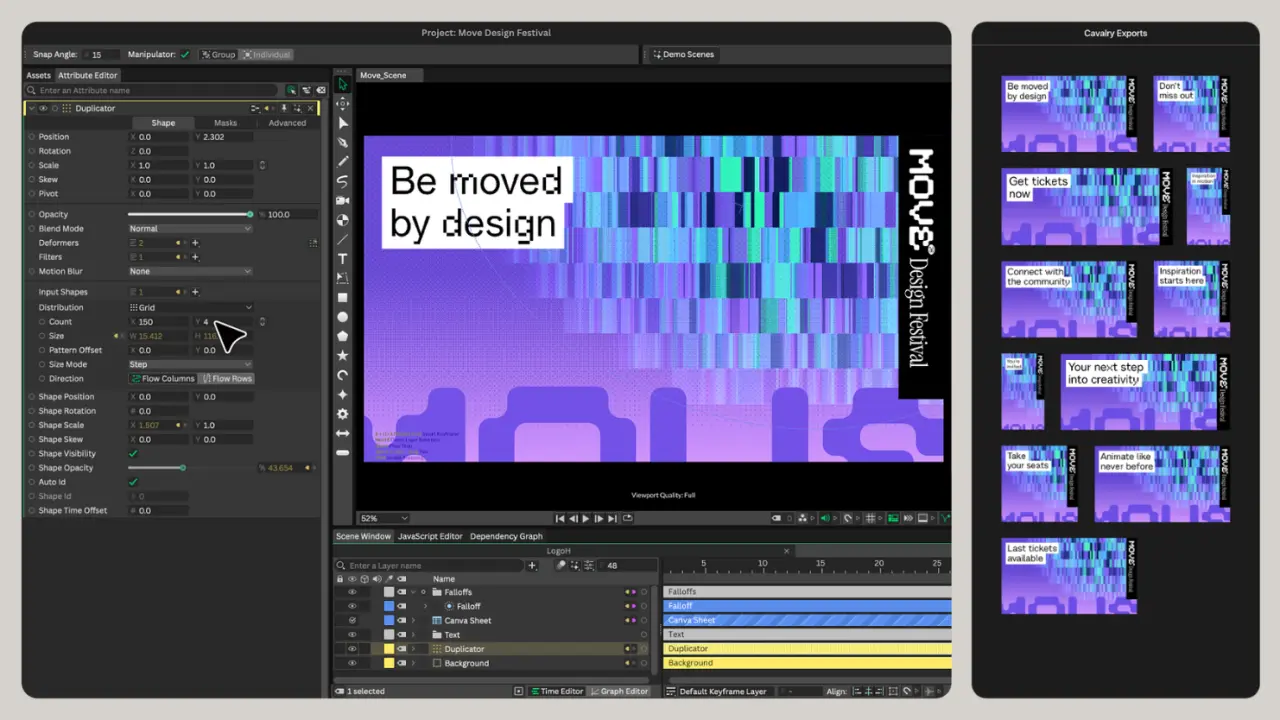1280x720 pixels.
Task: Toggle the viewport grid icon
Action: click(870, 518)
